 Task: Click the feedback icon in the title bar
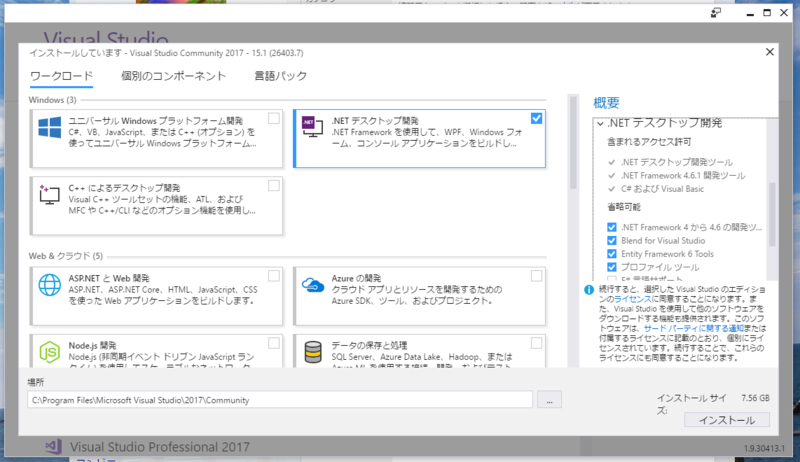point(716,13)
